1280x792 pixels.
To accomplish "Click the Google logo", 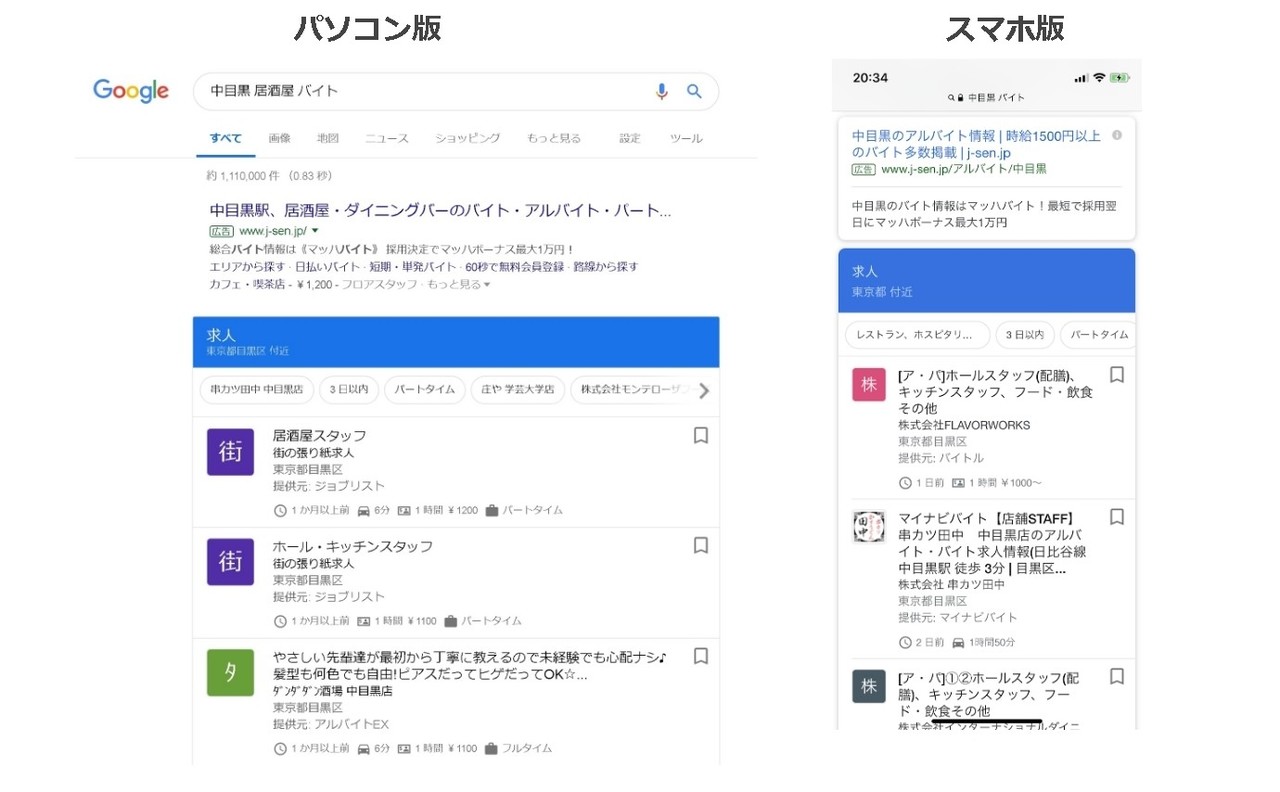I will point(131,91).
